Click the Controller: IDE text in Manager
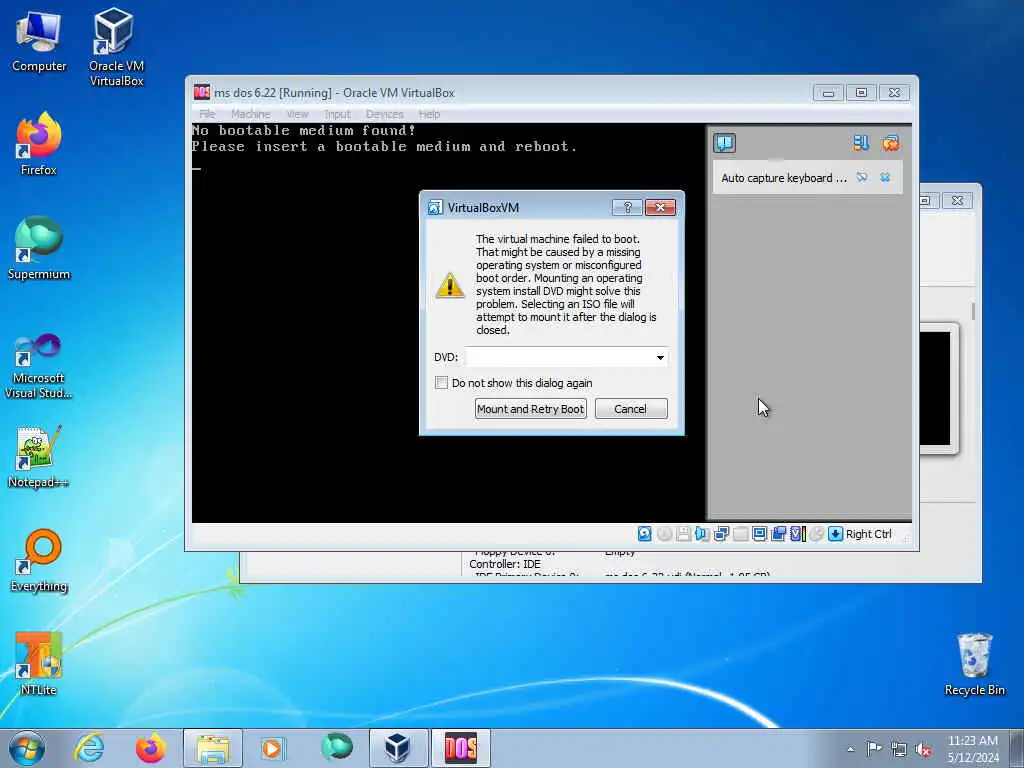Image resolution: width=1024 pixels, height=768 pixels. coord(505,564)
